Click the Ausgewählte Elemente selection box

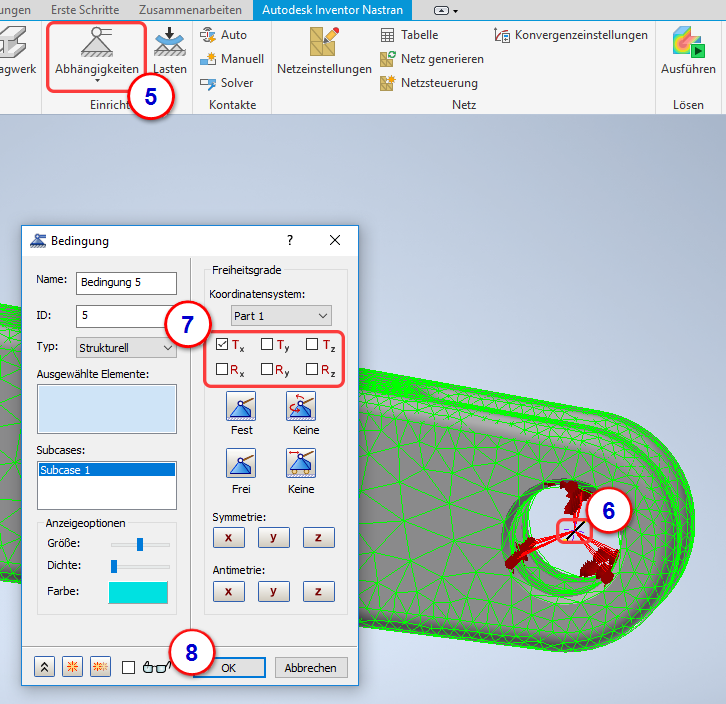click(x=107, y=409)
